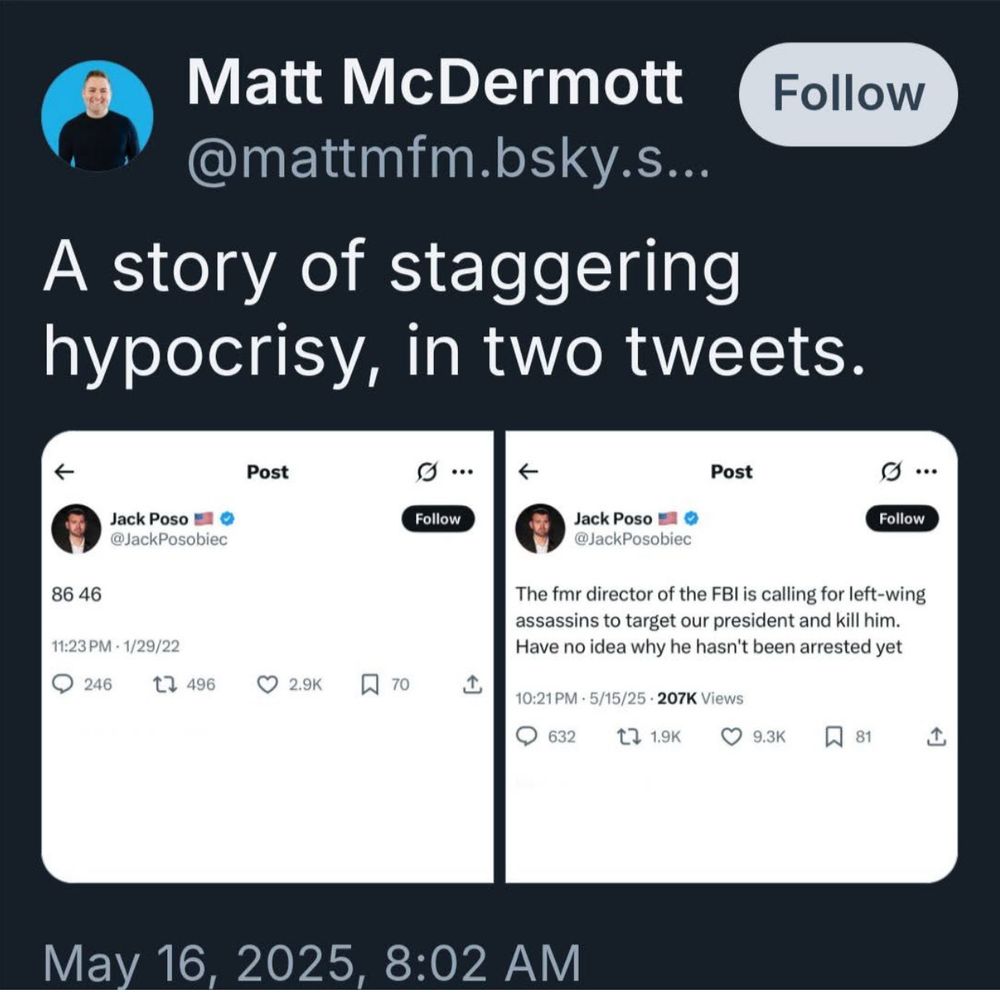Screen dimensions: 1000x993
Task: Open the more options dots in right tweet
Action: click(x=926, y=471)
